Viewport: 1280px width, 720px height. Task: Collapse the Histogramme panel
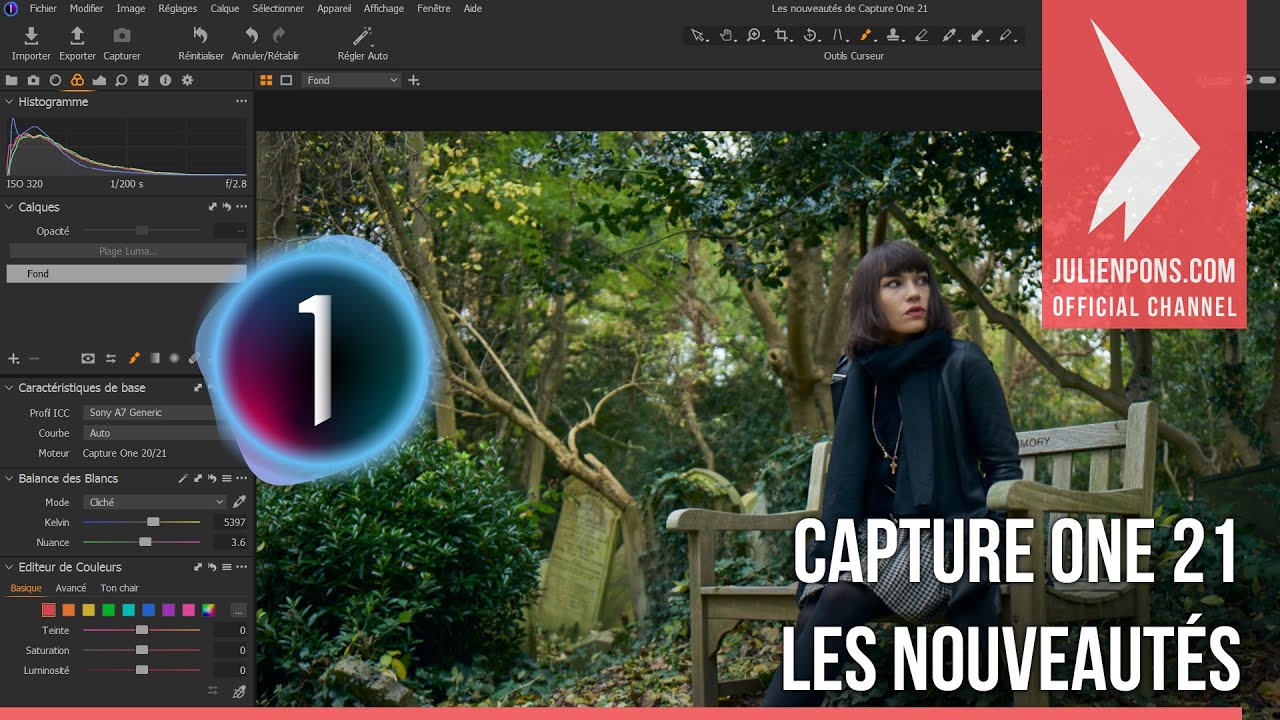coord(9,102)
